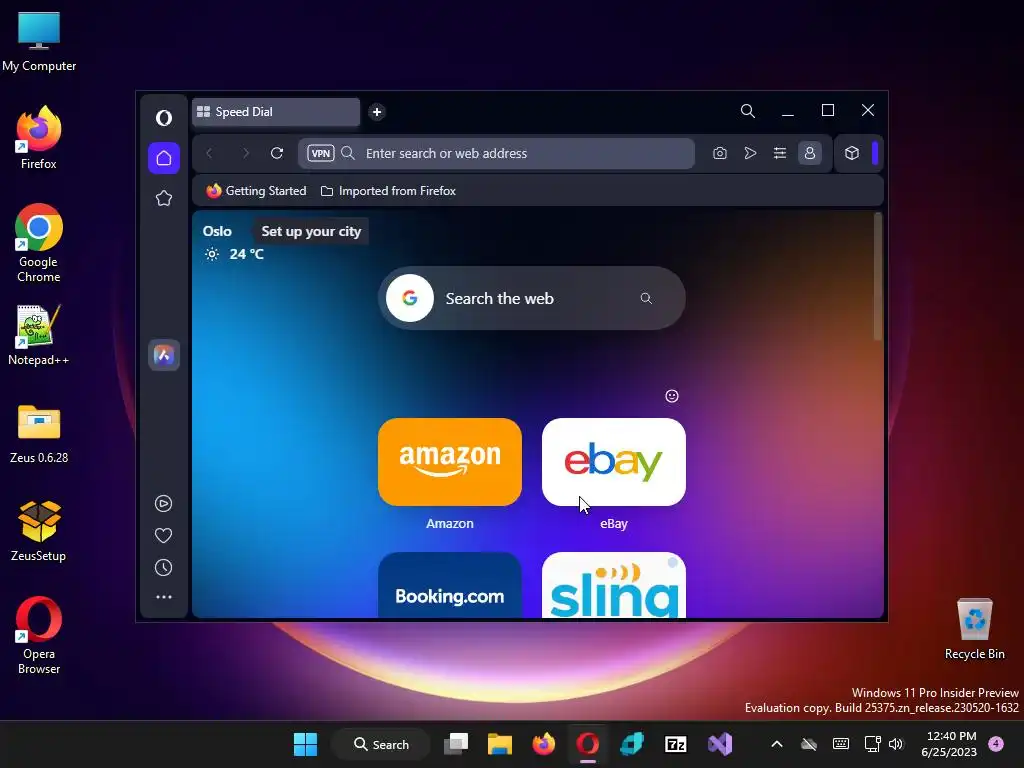Open the volume control in system tray

895,744
